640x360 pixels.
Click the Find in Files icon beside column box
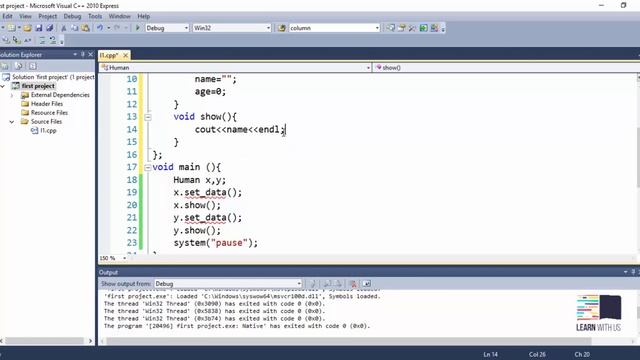[x=282, y=28]
